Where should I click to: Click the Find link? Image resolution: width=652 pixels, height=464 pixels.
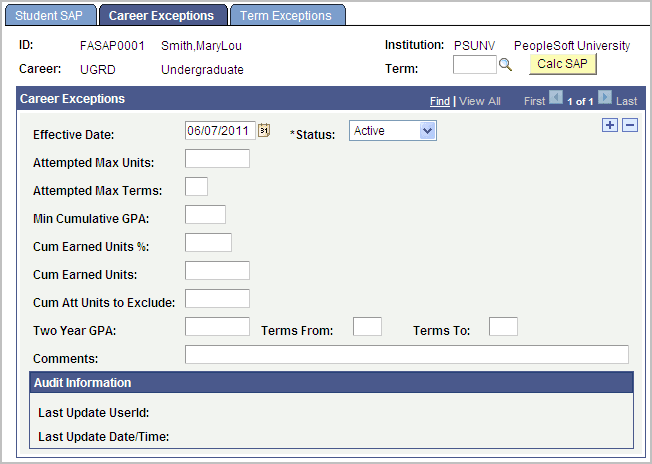(x=440, y=101)
